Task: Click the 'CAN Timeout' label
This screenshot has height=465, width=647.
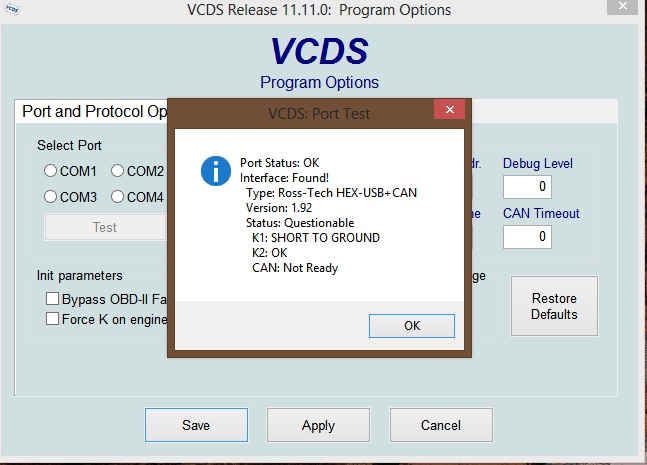Action: (541, 213)
